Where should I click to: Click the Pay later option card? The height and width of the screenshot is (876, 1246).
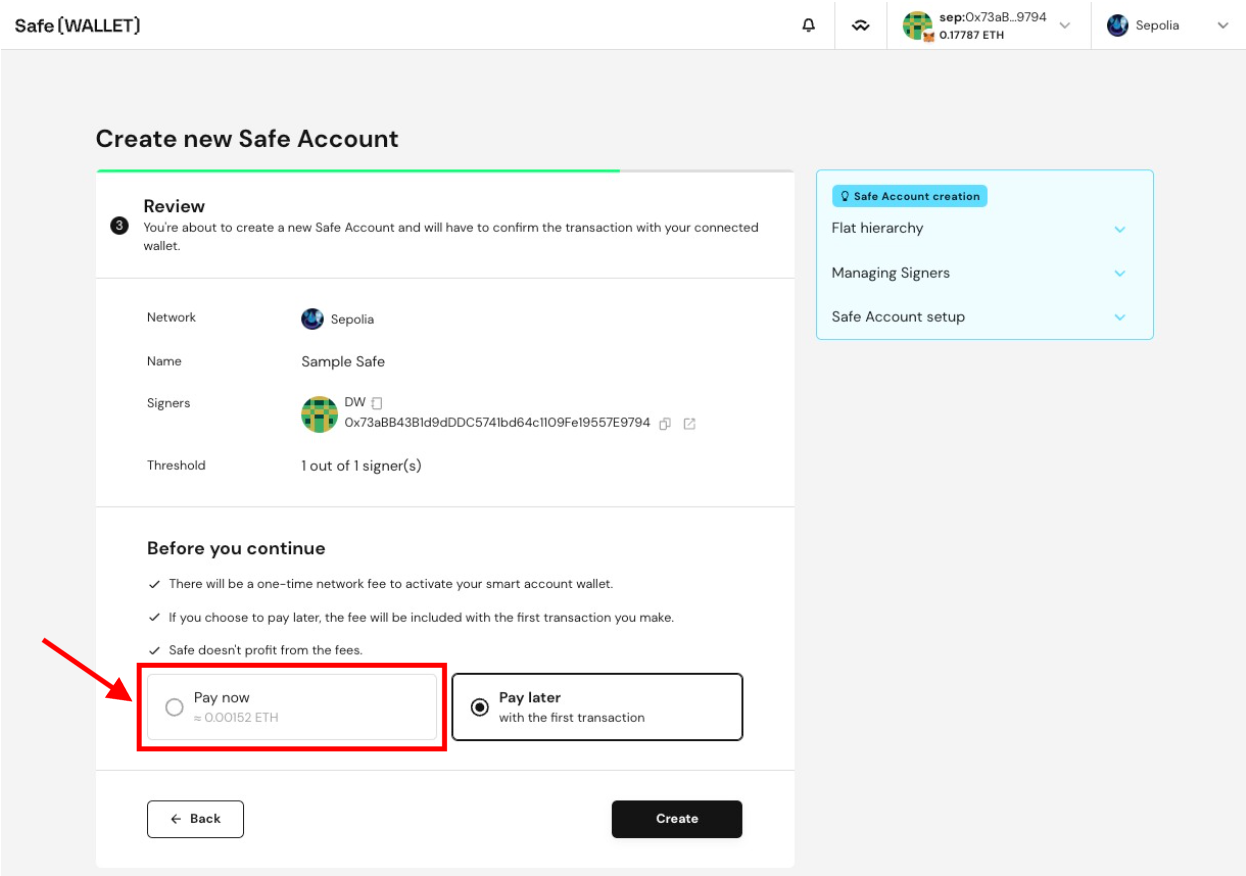[x=597, y=707]
